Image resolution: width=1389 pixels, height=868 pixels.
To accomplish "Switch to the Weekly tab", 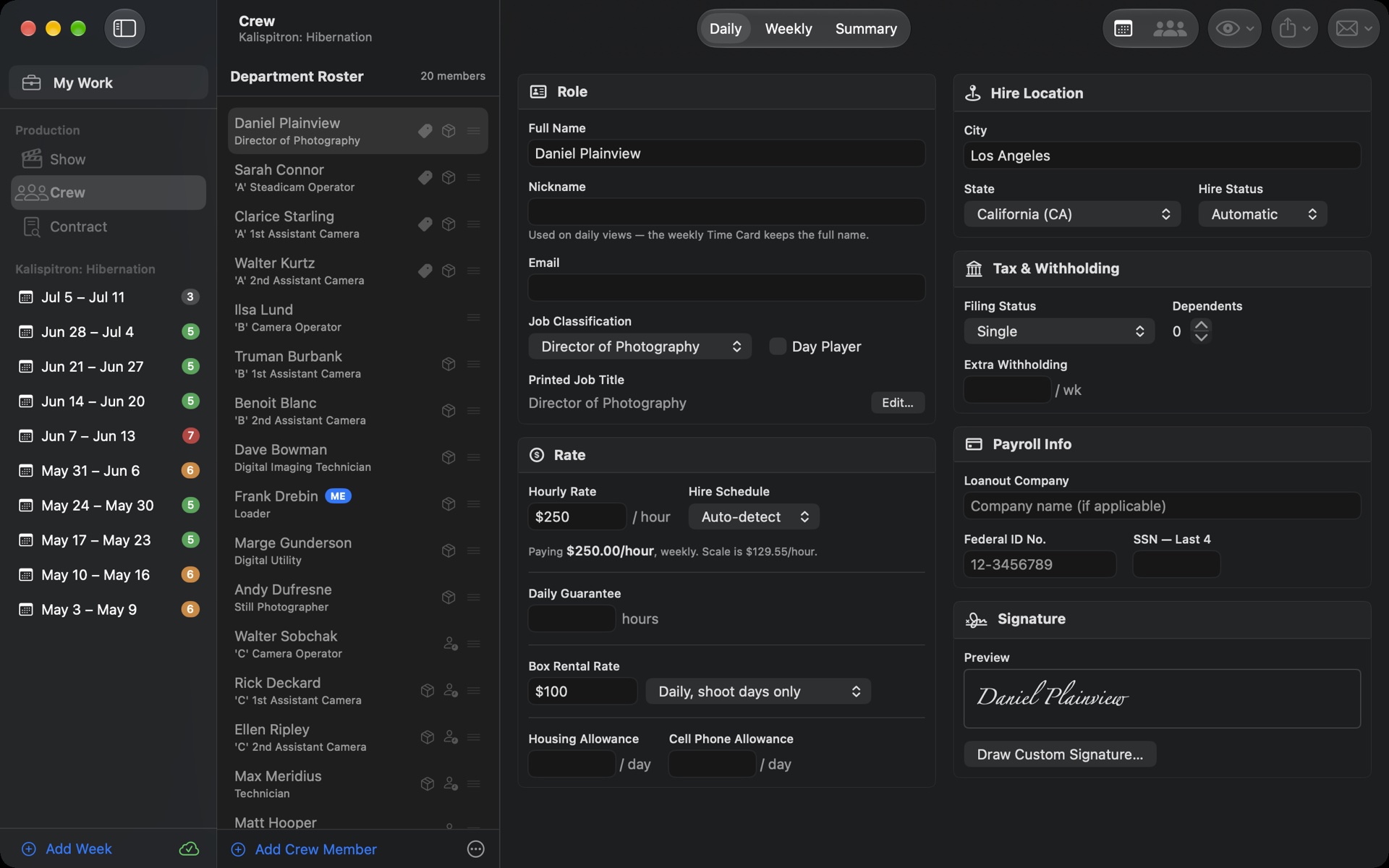I will tap(789, 28).
